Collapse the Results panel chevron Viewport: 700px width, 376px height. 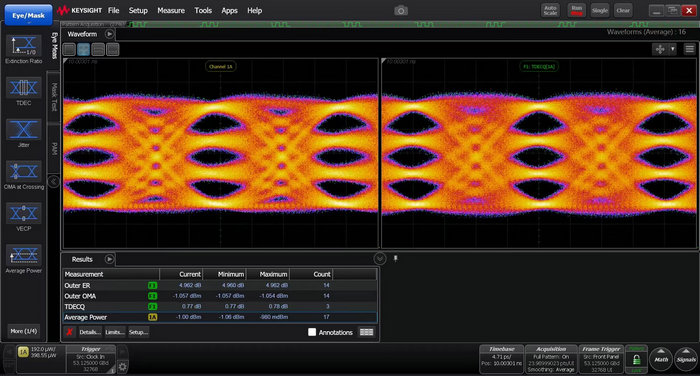(379, 259)
